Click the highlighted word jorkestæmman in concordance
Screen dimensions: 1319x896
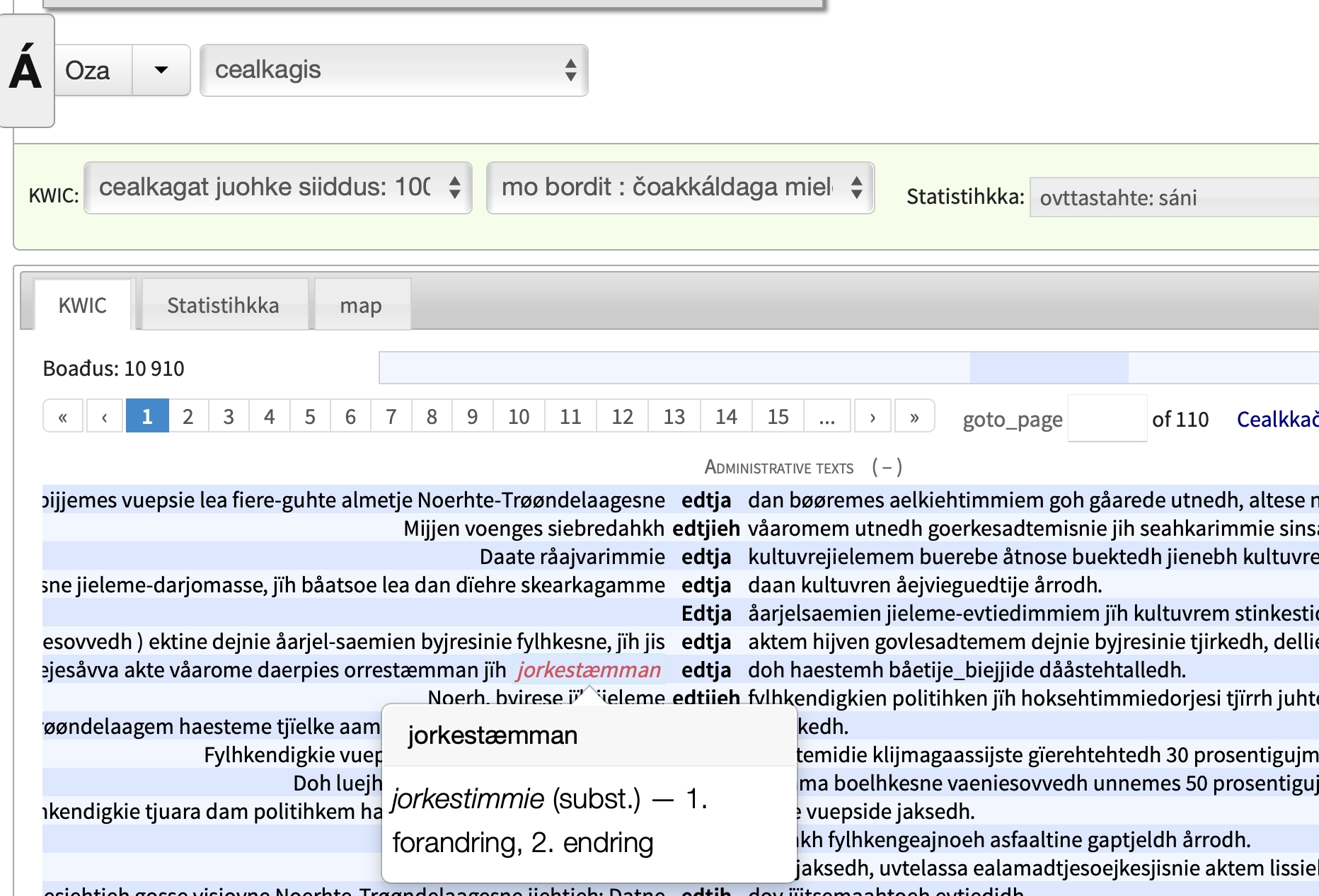tap(589, 670)
